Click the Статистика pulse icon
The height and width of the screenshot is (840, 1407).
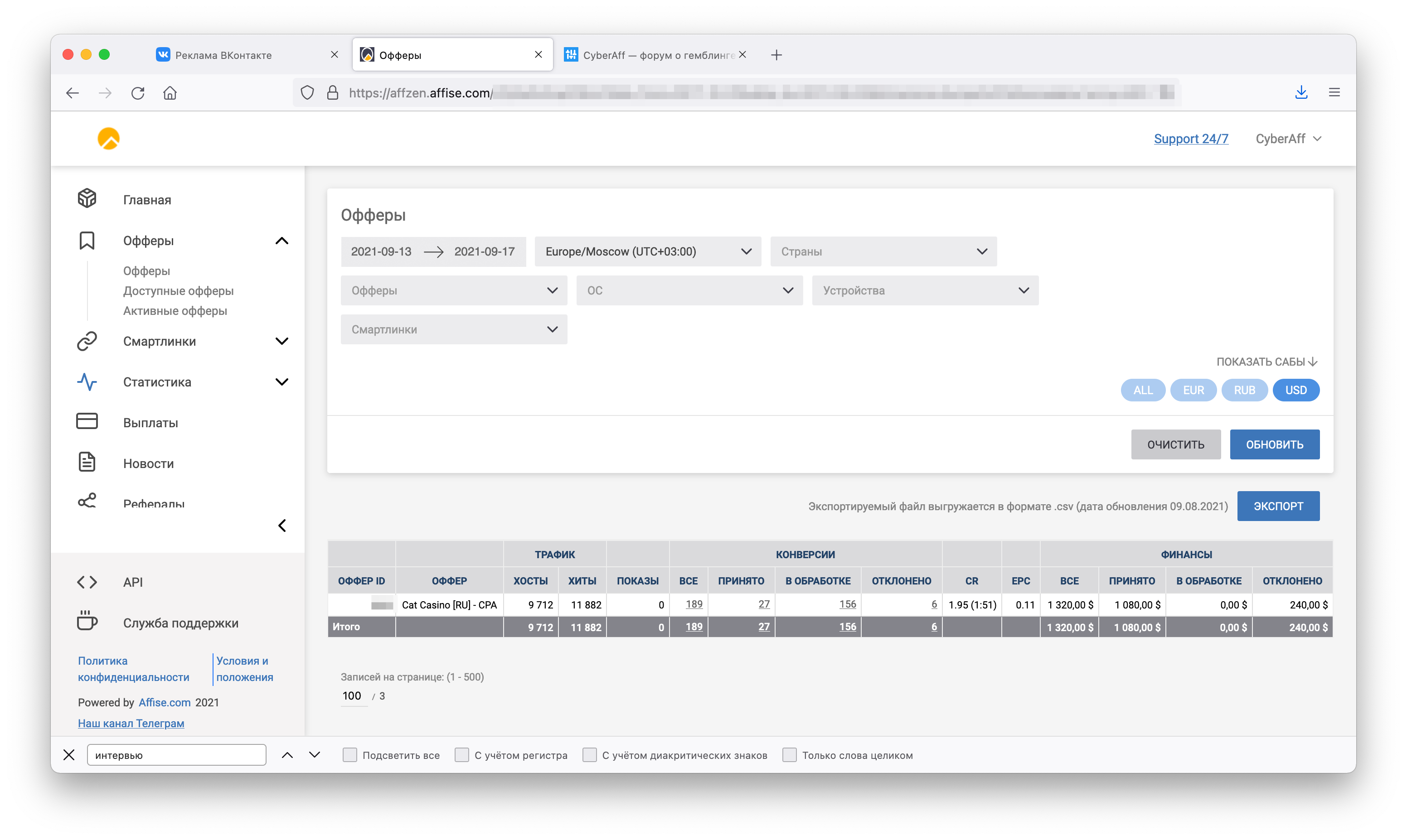point(87,382)
